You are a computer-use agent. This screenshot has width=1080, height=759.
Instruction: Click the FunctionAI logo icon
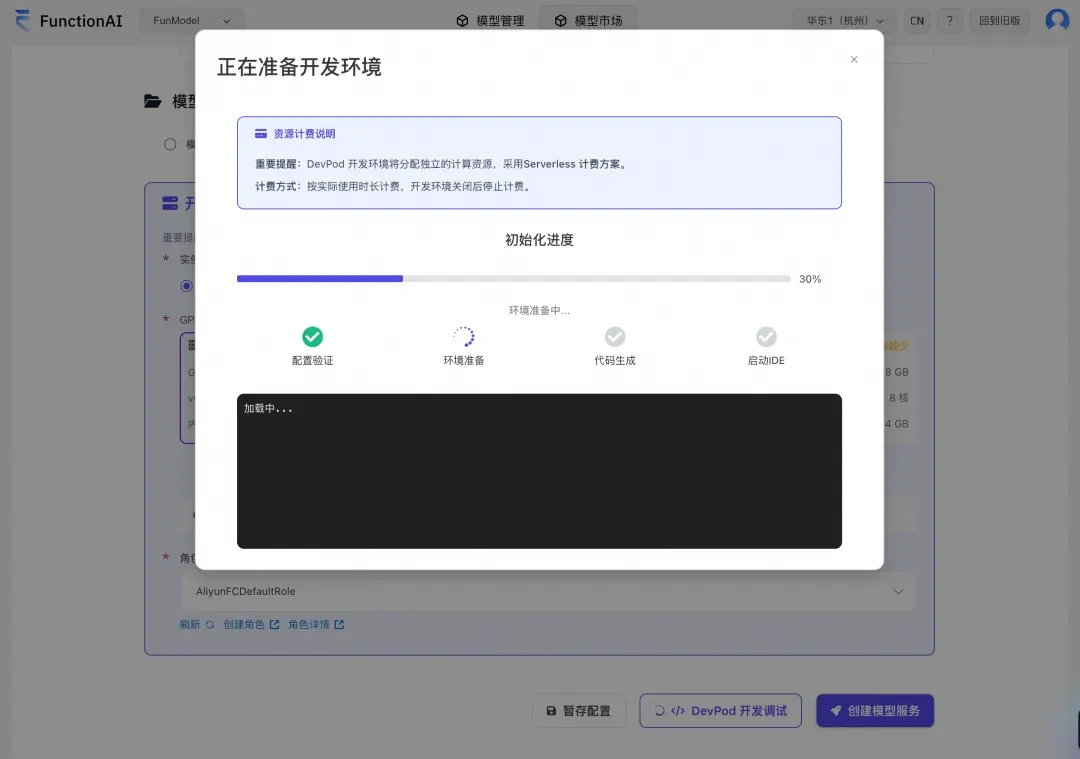(21, 20)
